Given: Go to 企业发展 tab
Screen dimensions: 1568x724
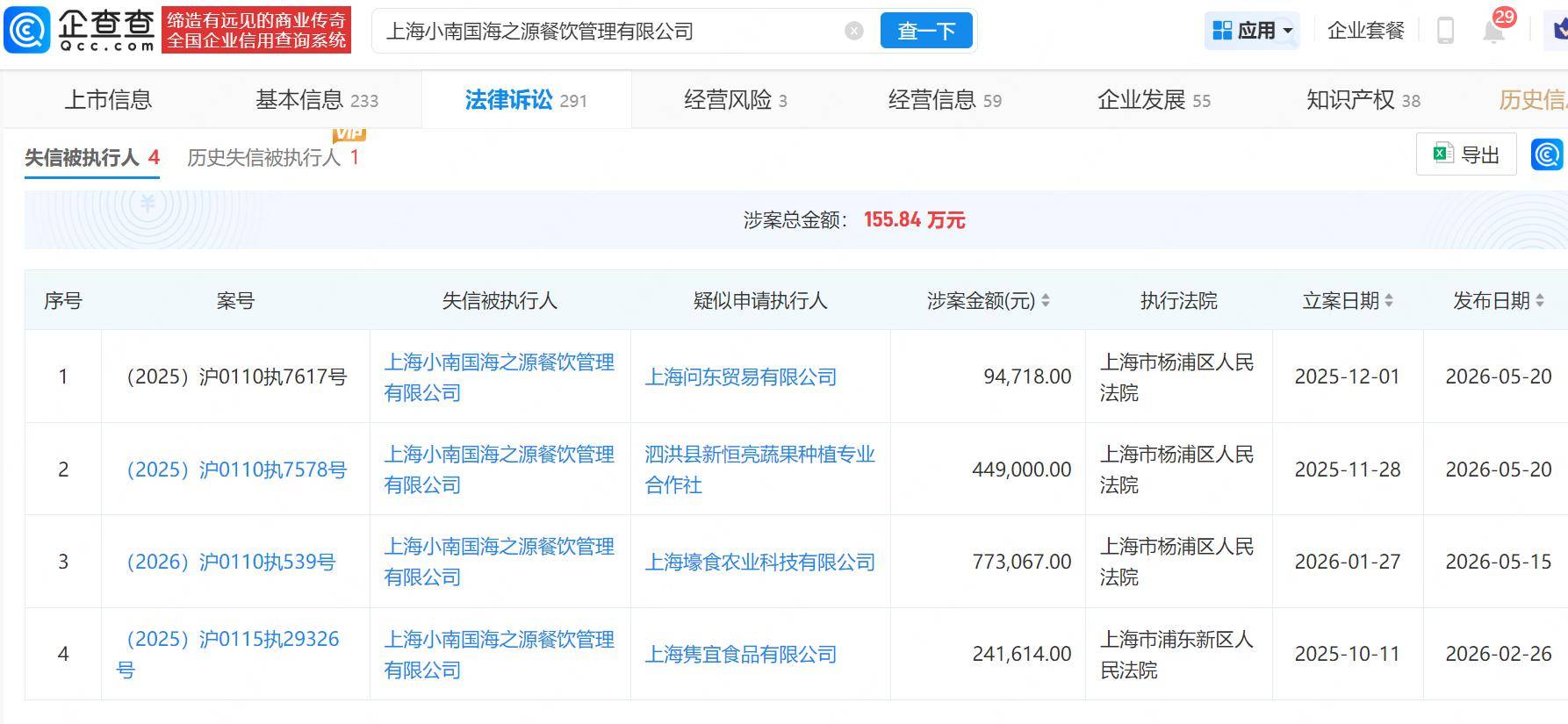Looking at the screenshot, I should (x=1154, y=100).
